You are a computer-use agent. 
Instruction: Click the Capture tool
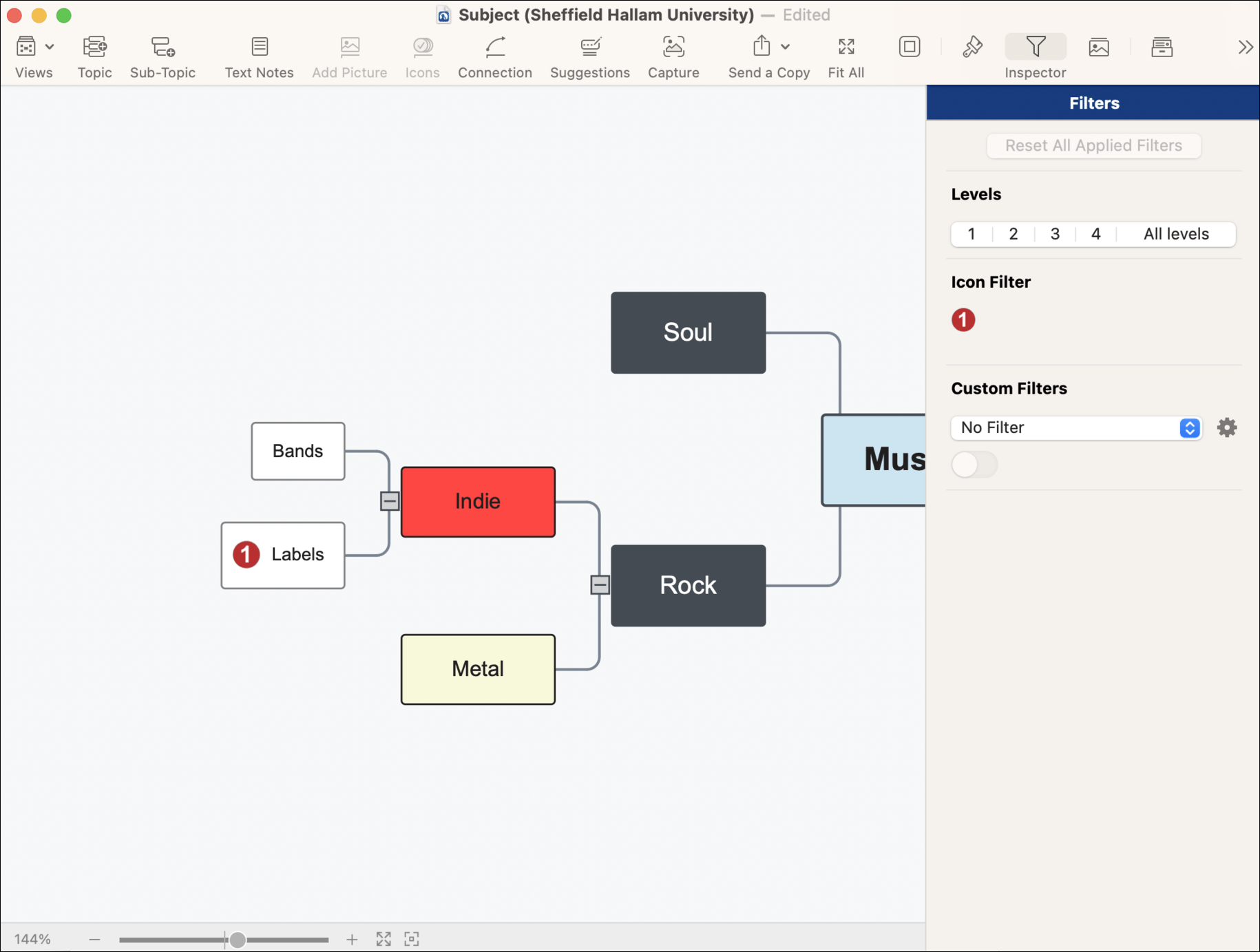click(673, 55)
